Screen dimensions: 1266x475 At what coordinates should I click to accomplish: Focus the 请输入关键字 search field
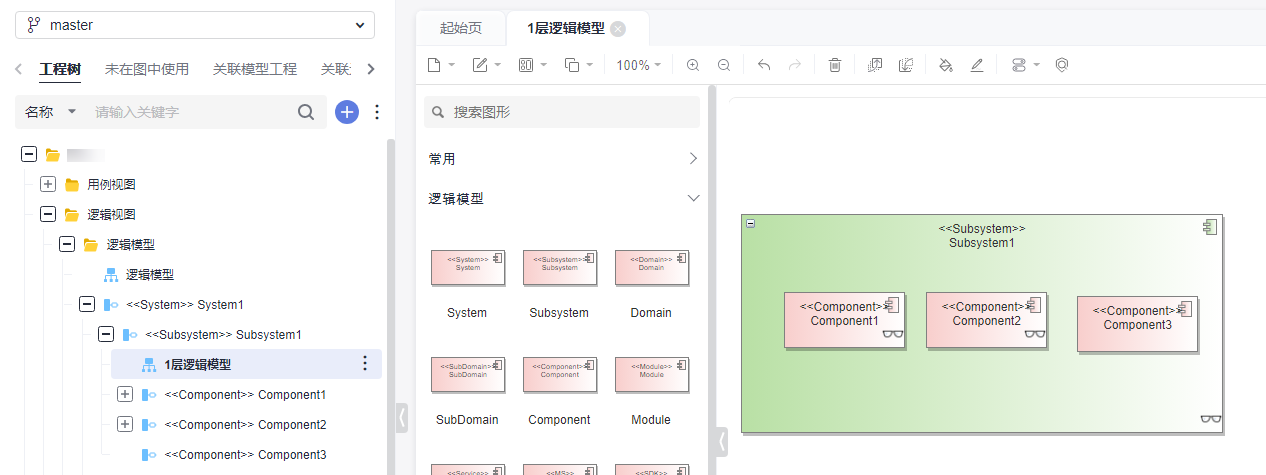click(190, 112)
